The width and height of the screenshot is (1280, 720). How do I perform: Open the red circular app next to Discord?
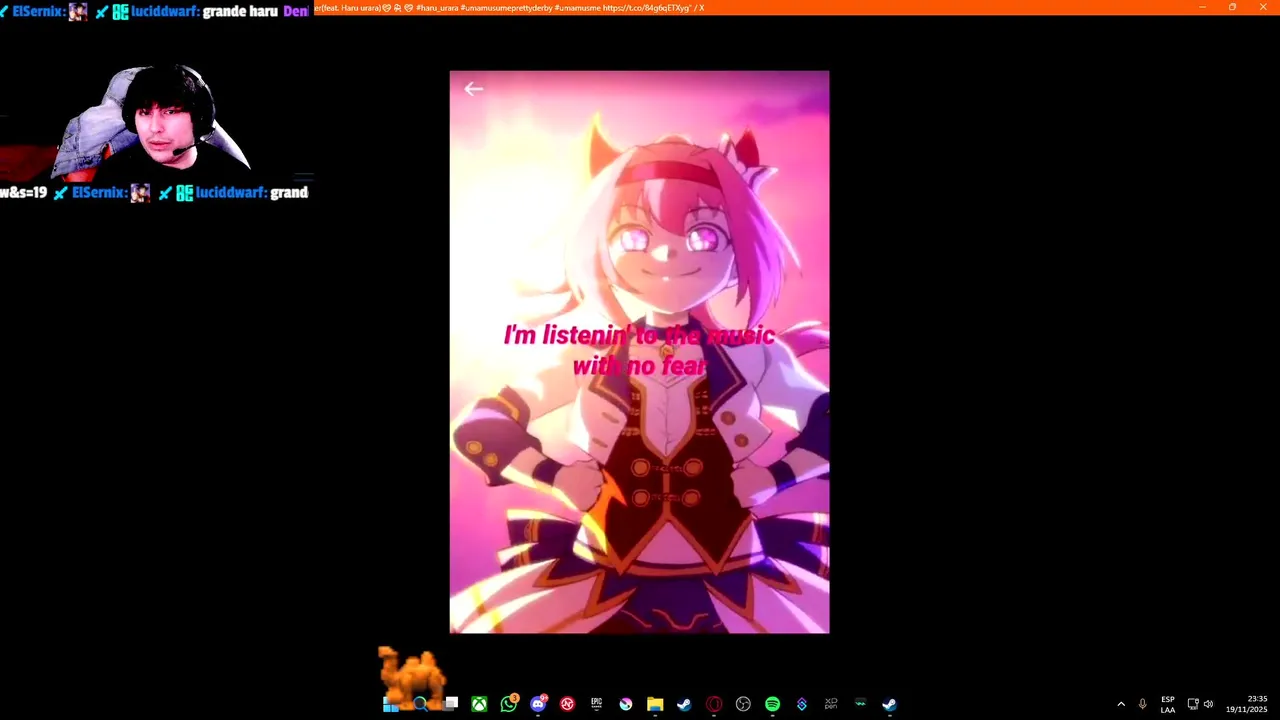click(x=567, y=704)
